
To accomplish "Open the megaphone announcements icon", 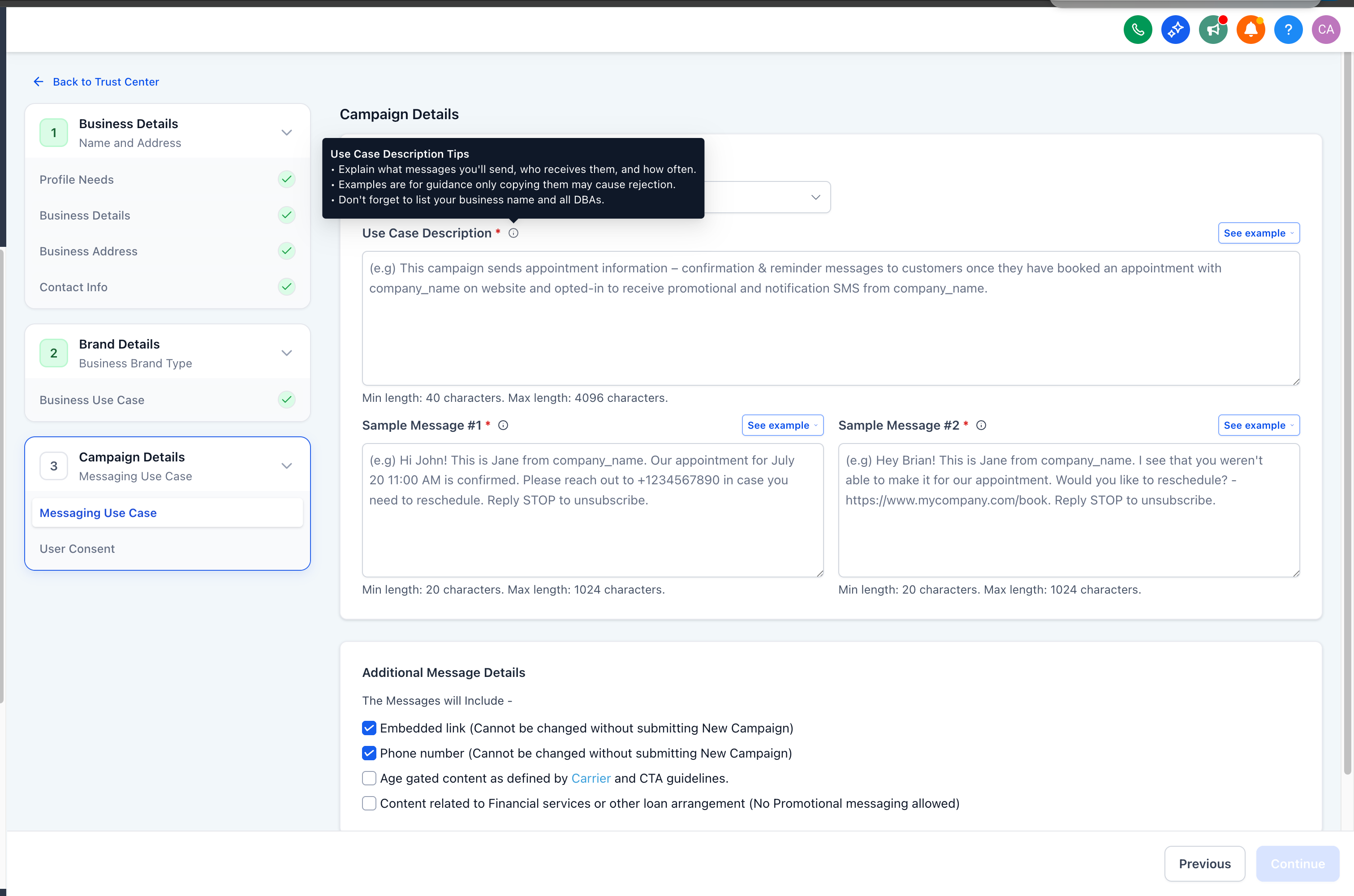I will pyautogui.click(x=1213, y=30).
